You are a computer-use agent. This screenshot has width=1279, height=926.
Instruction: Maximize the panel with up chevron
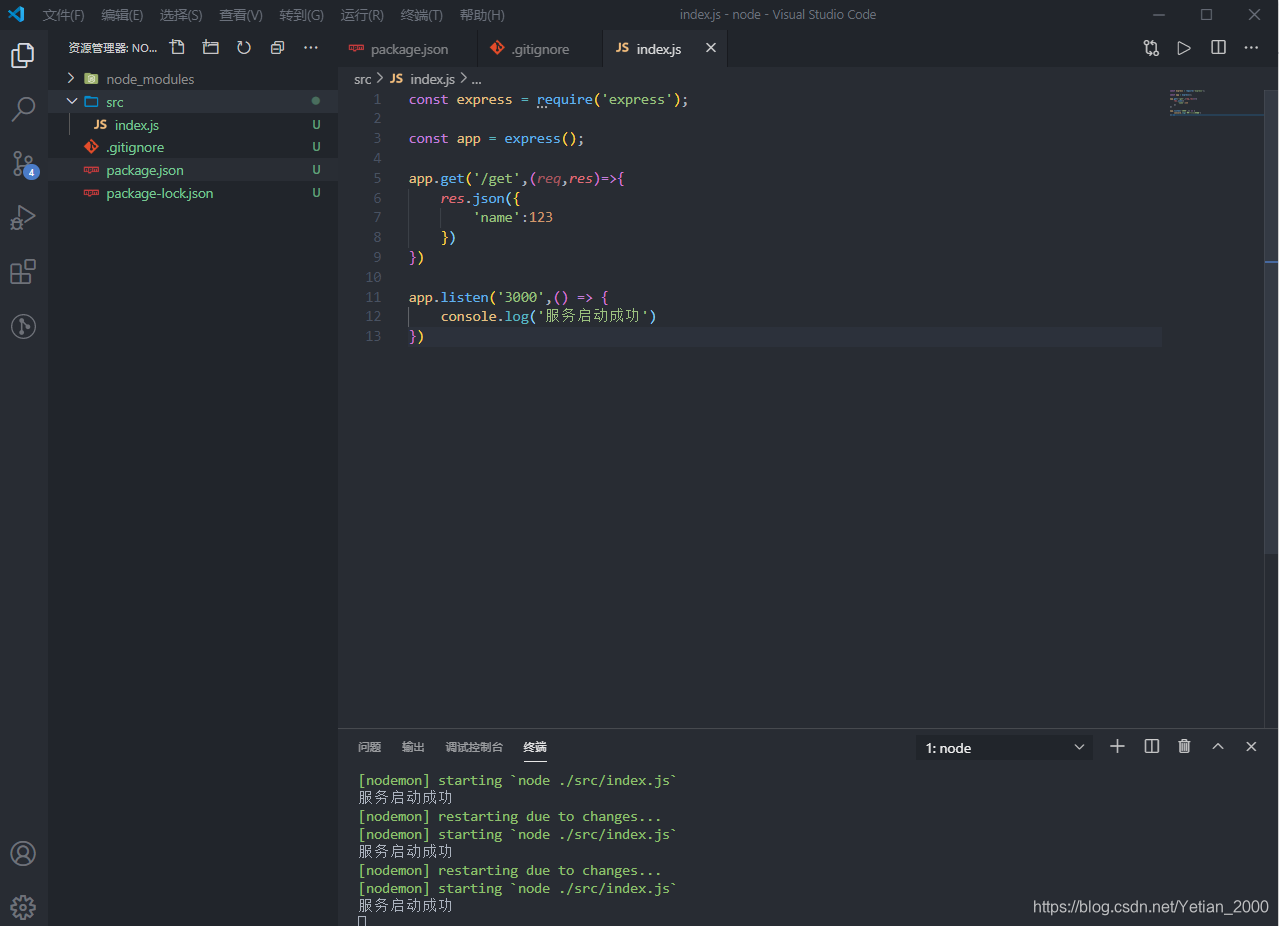(x=1218, y=746)
